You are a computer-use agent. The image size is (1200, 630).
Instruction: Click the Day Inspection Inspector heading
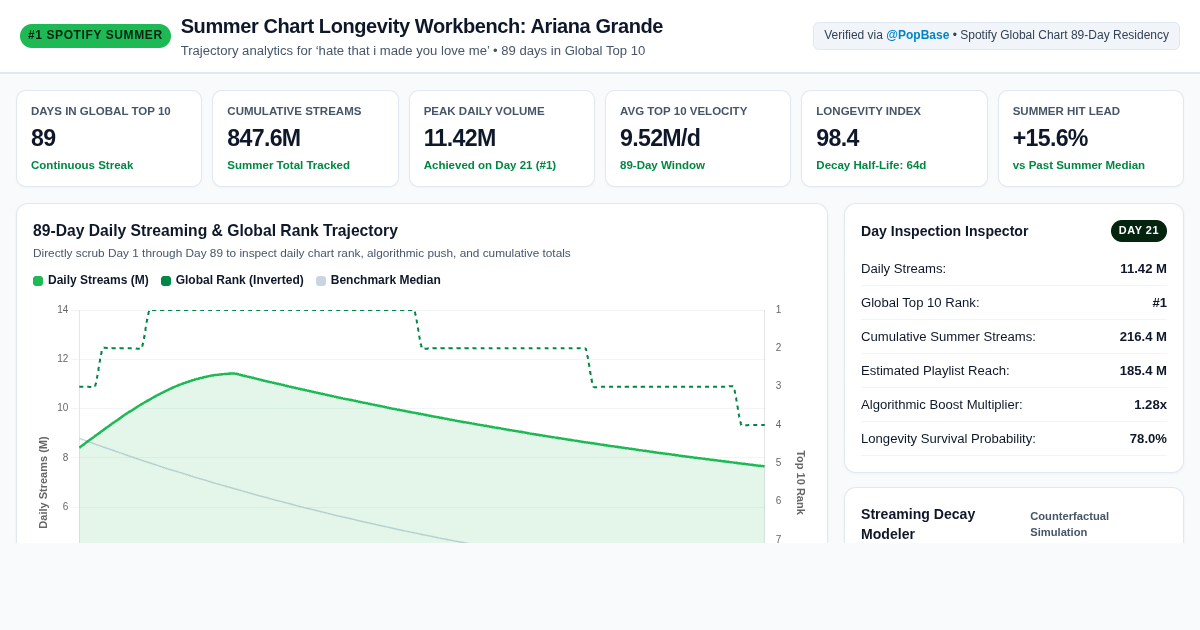tap(944, 231)
